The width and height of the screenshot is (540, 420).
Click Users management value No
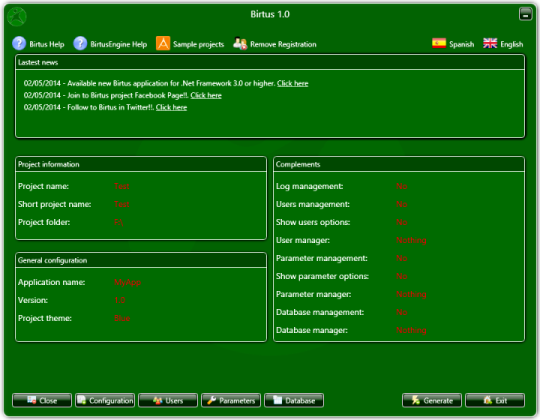tap(402, 204)
